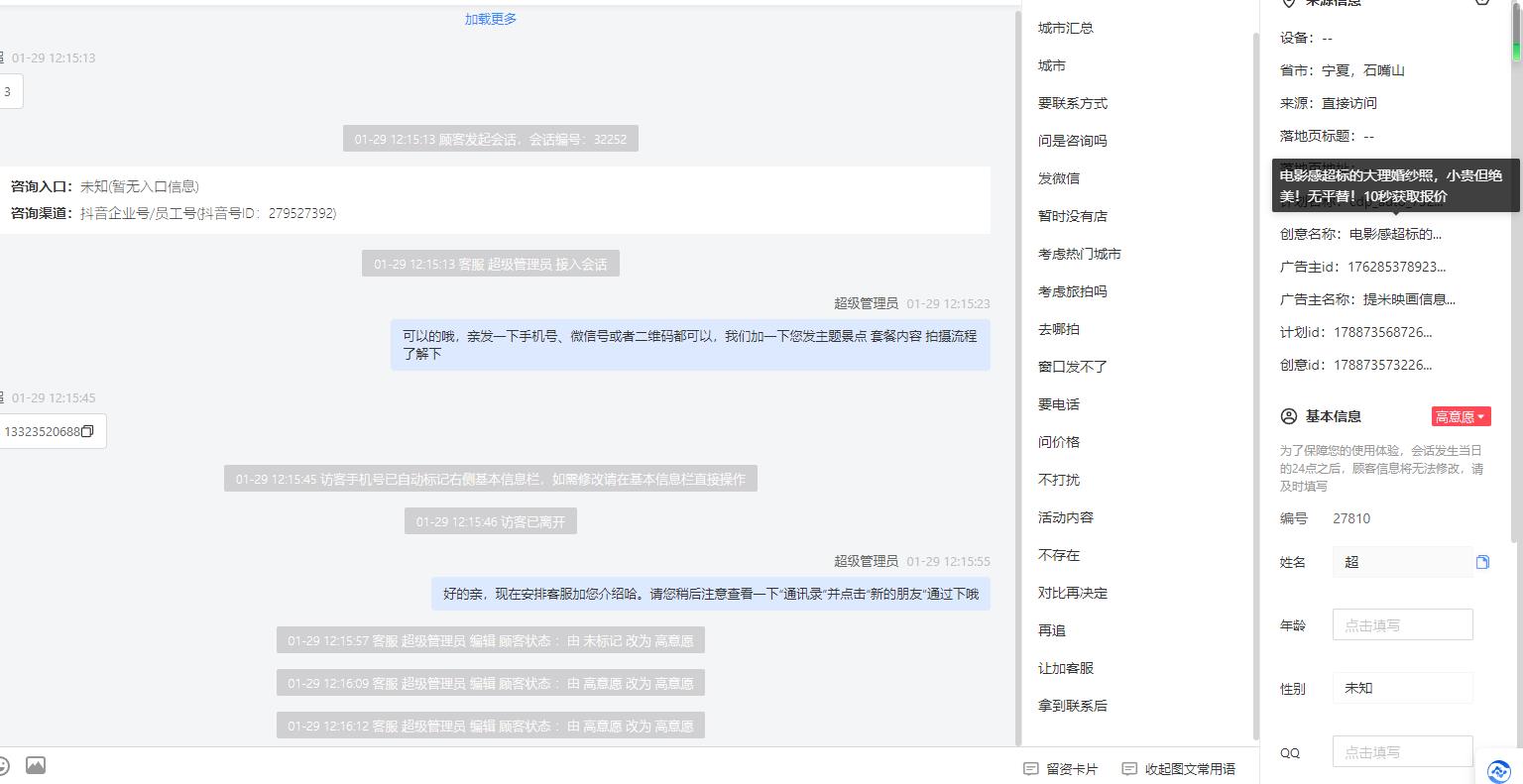The image size is (1523, 784).
Task: Click the 省市 value 宁夏，石嘴山
Action: (x=1363, y=70)
